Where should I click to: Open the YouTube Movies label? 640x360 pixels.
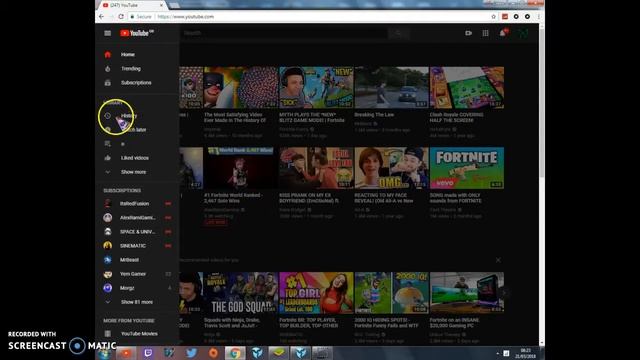(x=139, y=334)
